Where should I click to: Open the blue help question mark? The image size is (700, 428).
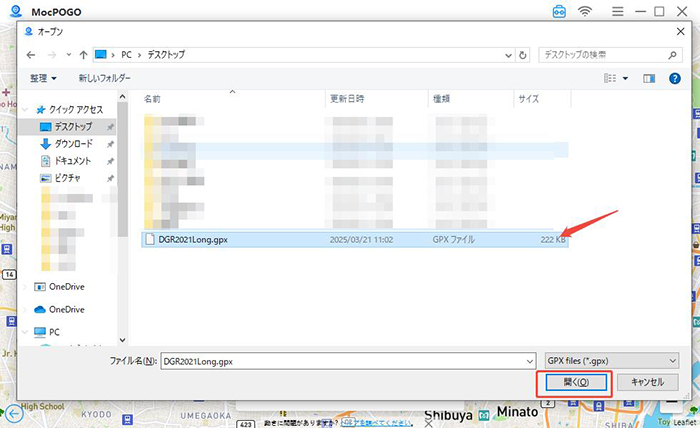pos(675,79)
